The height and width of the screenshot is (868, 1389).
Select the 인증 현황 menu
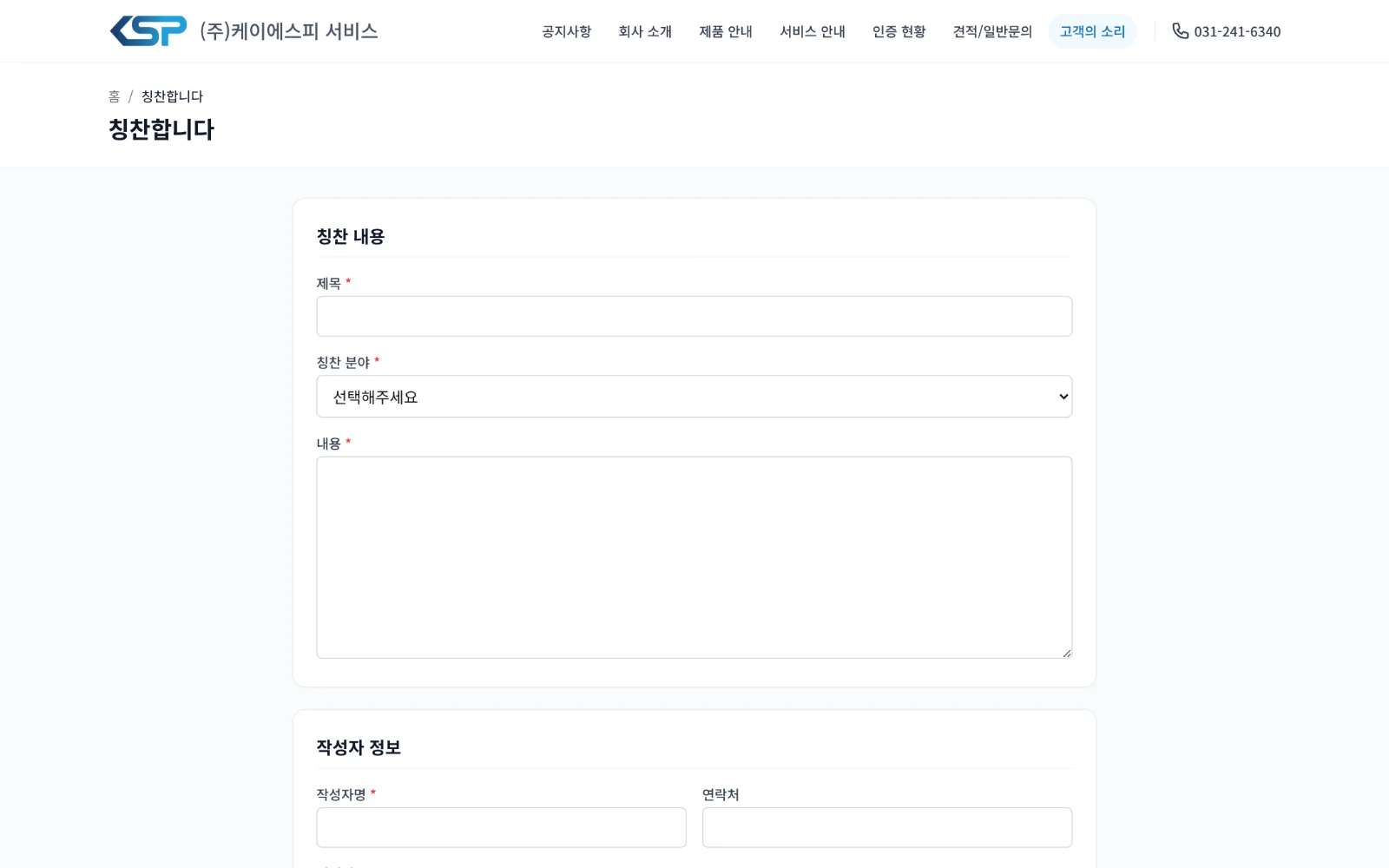tap(899, 31)
